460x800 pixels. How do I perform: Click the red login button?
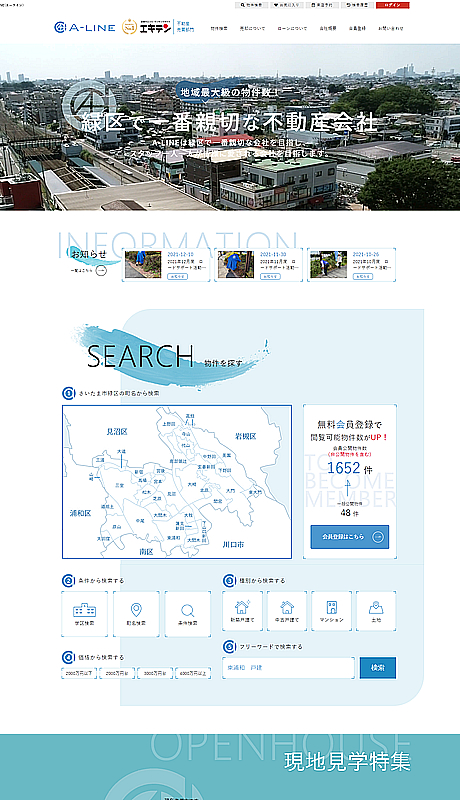click(393, 5)
